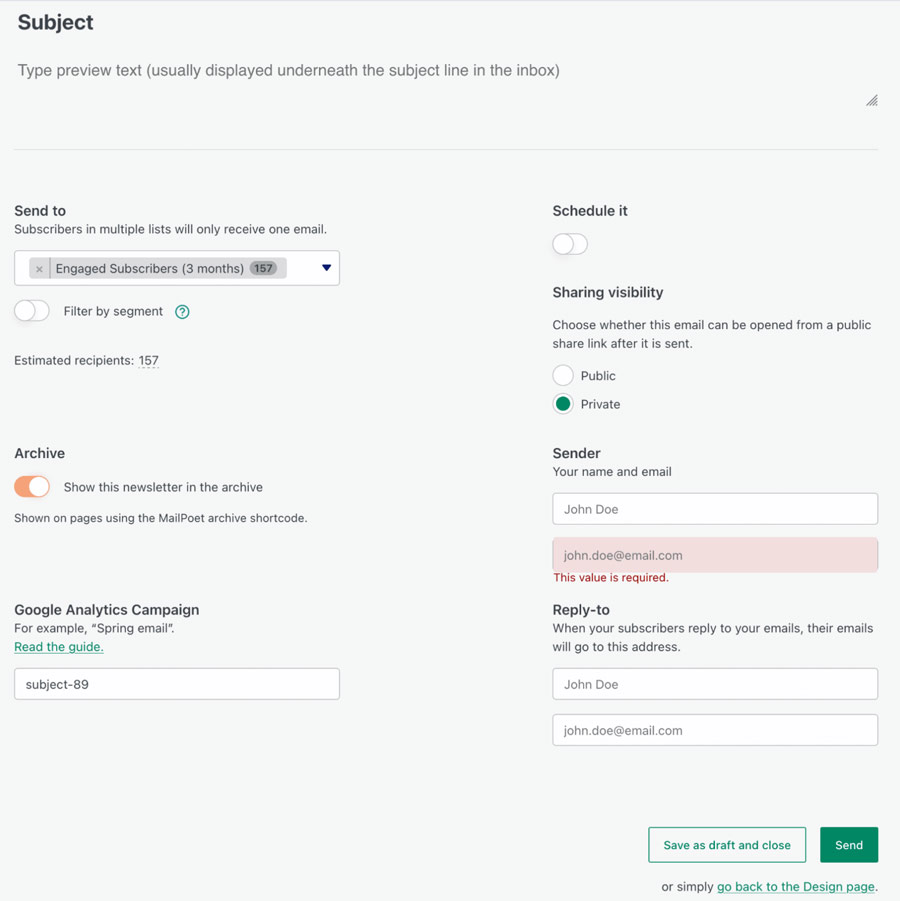Click the Sender email field marked required
This screenshot has width=900, height=901.
[715, 555]
